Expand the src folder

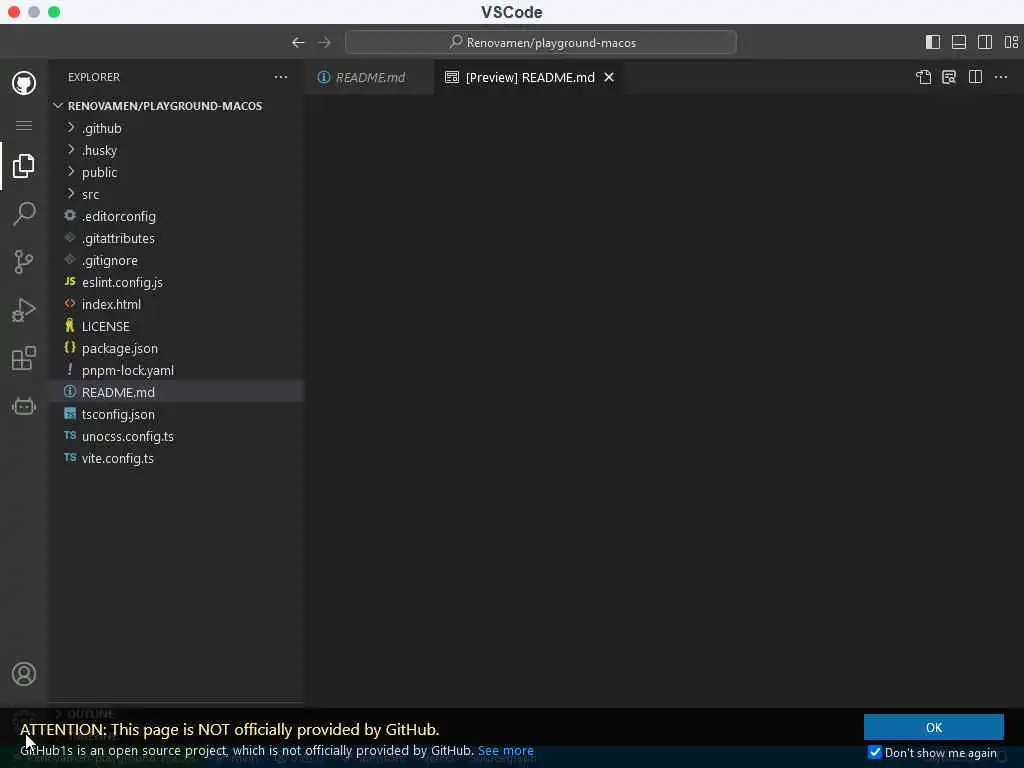pyautogui.click(x=175, y=194)
